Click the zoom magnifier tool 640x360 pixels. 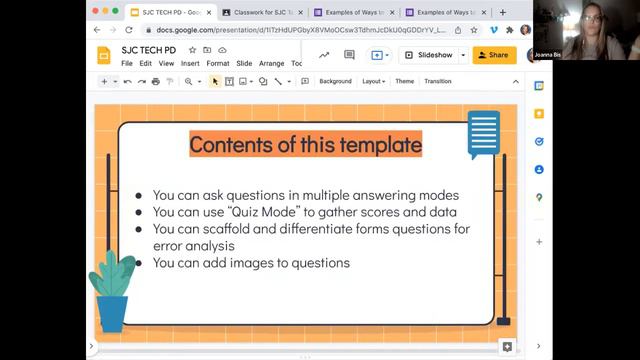(188, 82)
